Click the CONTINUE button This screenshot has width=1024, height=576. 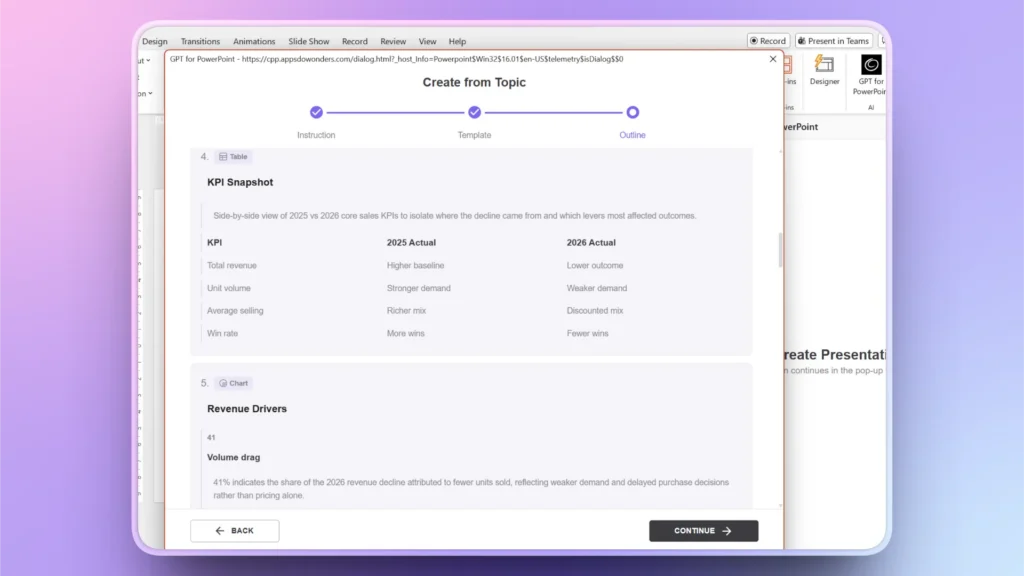point(703,531)
